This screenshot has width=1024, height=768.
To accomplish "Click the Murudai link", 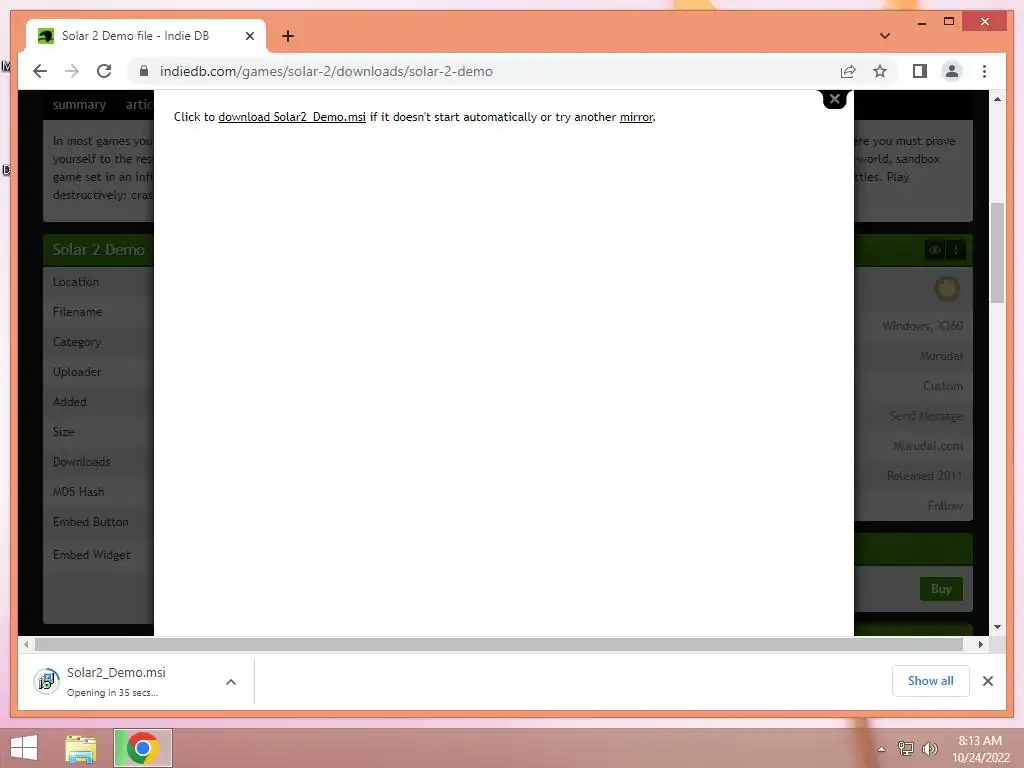I will tap(941, 356).
